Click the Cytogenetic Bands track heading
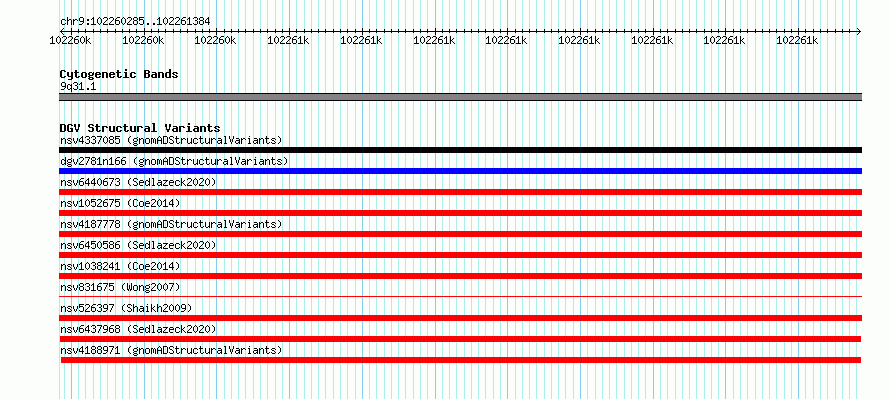Viewport: 890px width, 399px height. click(x=119, y=74)
